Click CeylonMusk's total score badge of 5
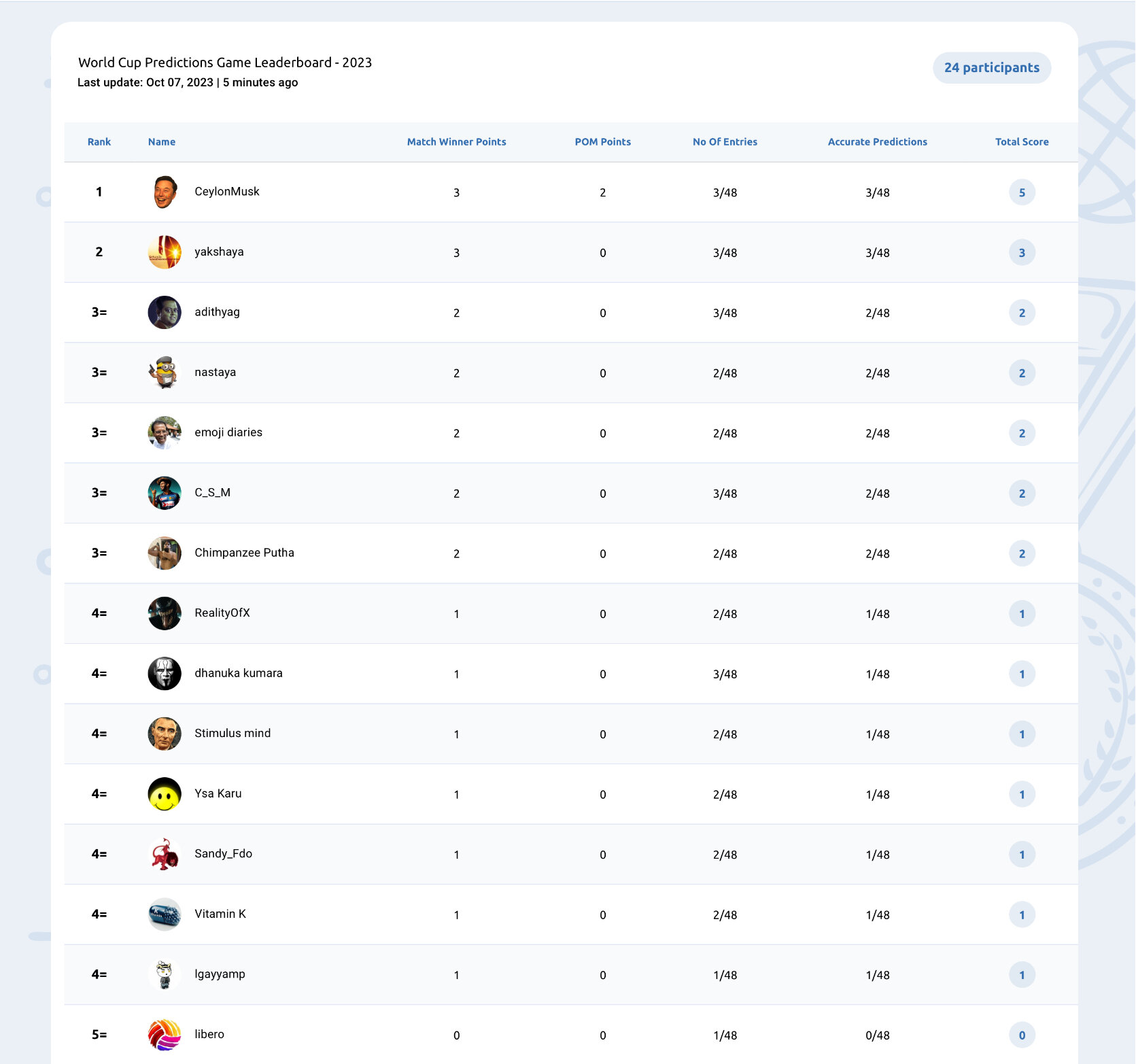Image resolution: width=1136 pixels, height=1064 pixels. tap(1022, 192)
